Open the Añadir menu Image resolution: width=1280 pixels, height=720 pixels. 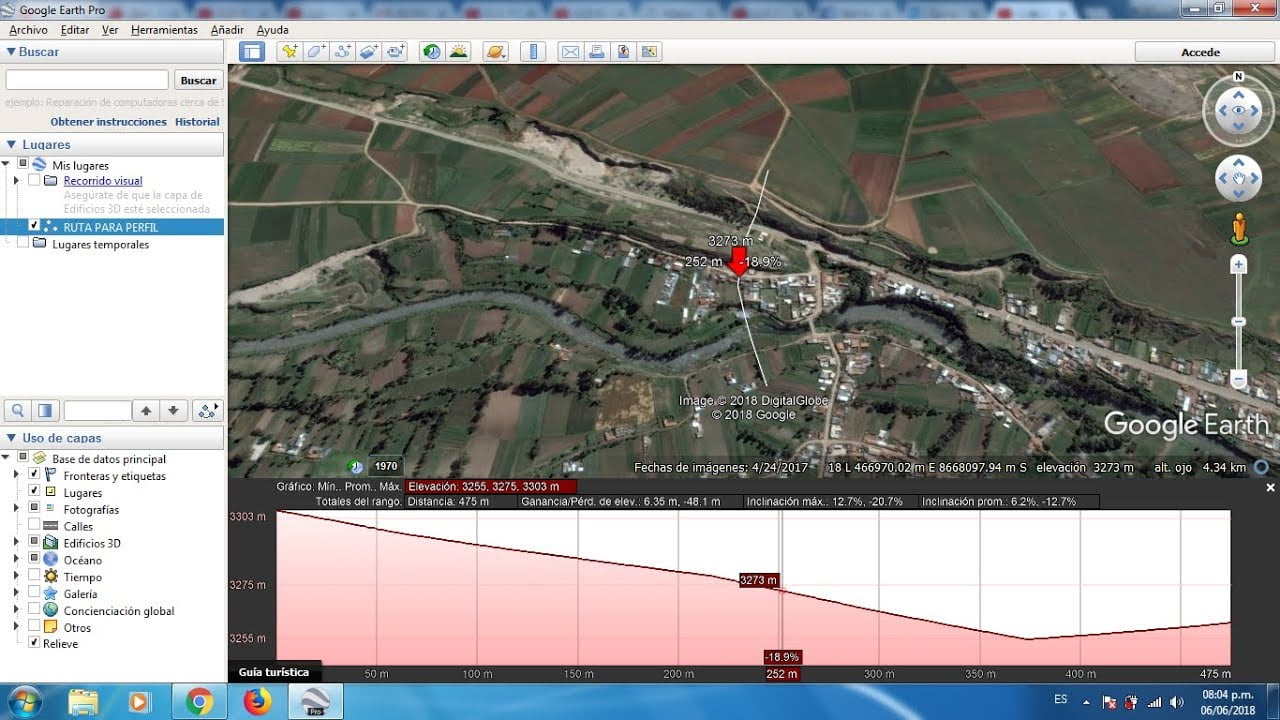point(227,30)
